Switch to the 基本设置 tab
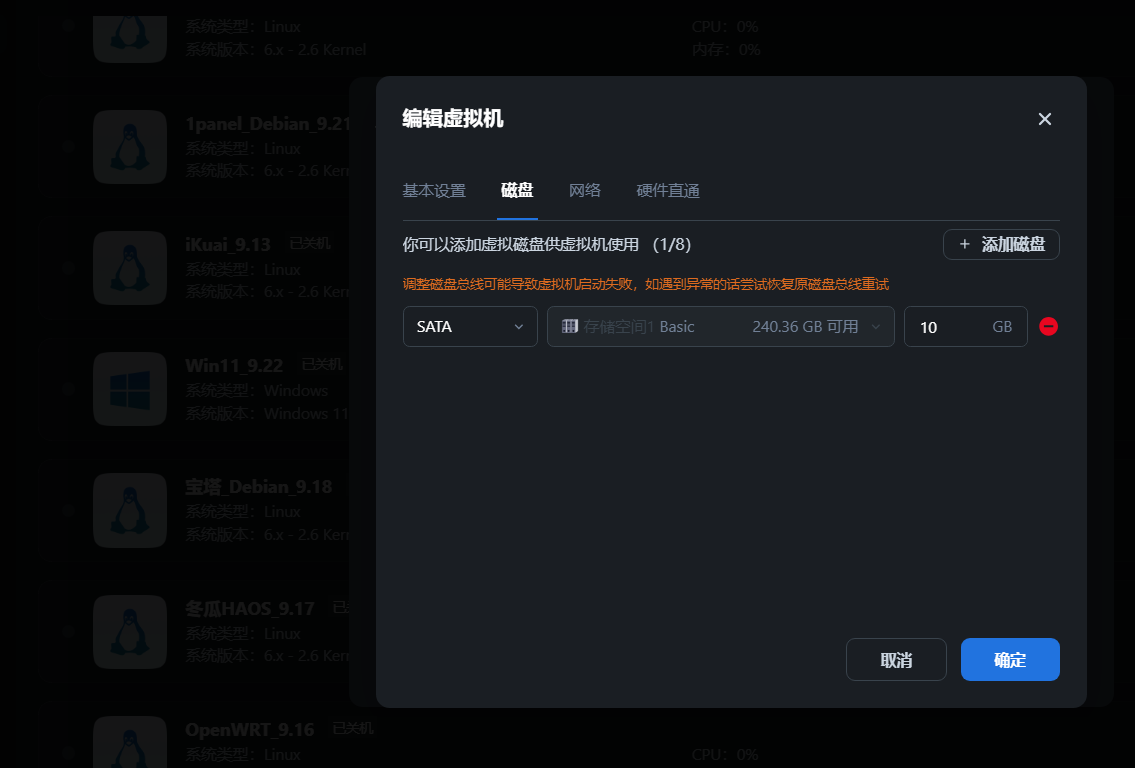This screenshot has width=1135, height=768. (434, 190)
